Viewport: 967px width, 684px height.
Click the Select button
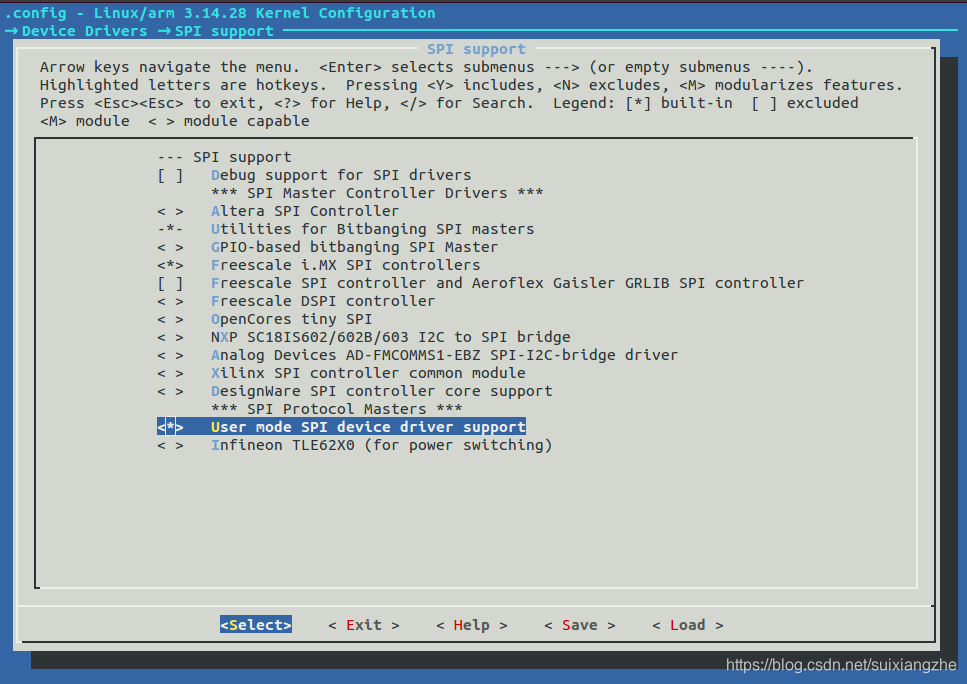click(256, 625)
